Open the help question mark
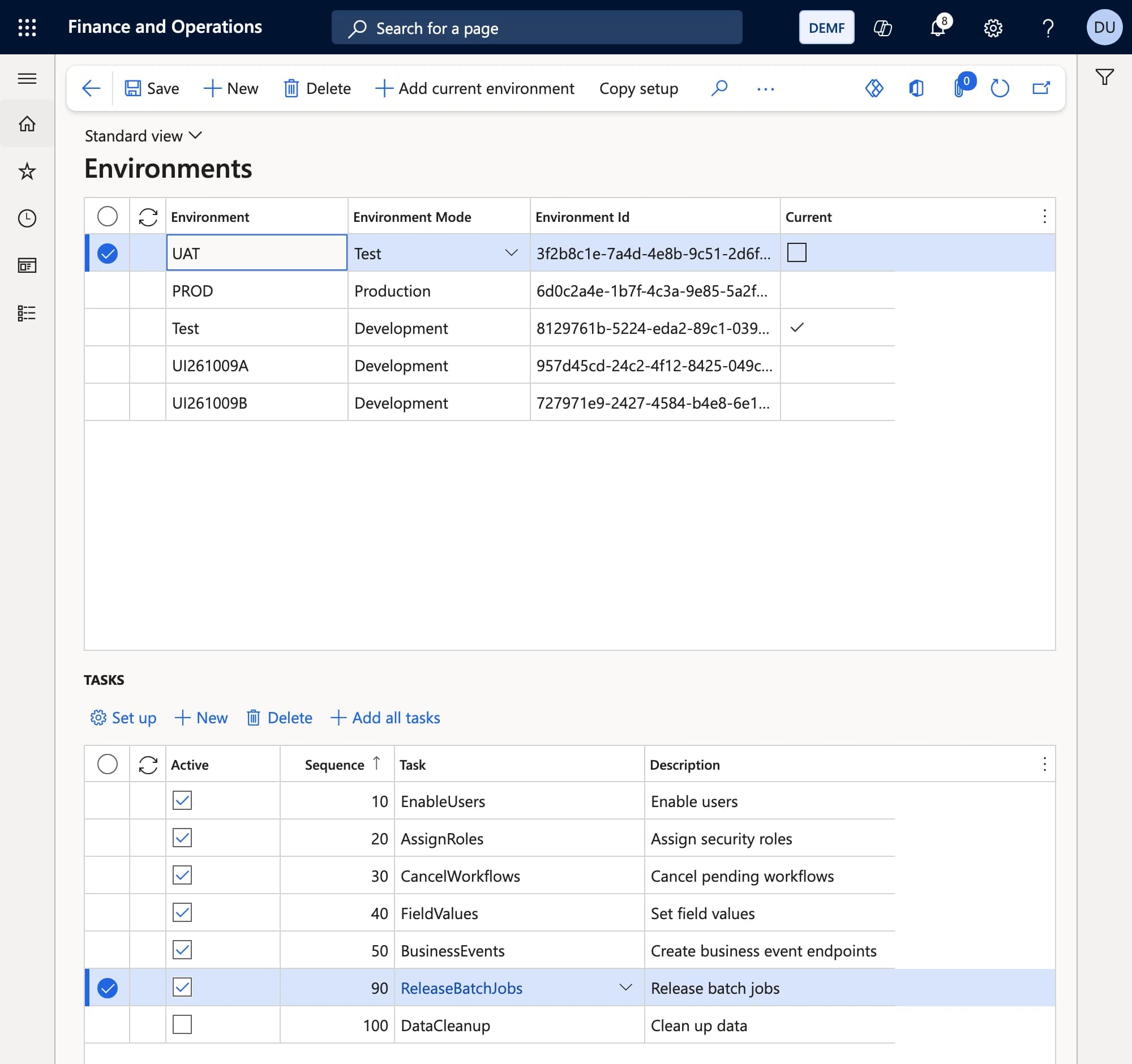The width and height of the screenshot is (1132, 1064). (x=1048, y=27)
